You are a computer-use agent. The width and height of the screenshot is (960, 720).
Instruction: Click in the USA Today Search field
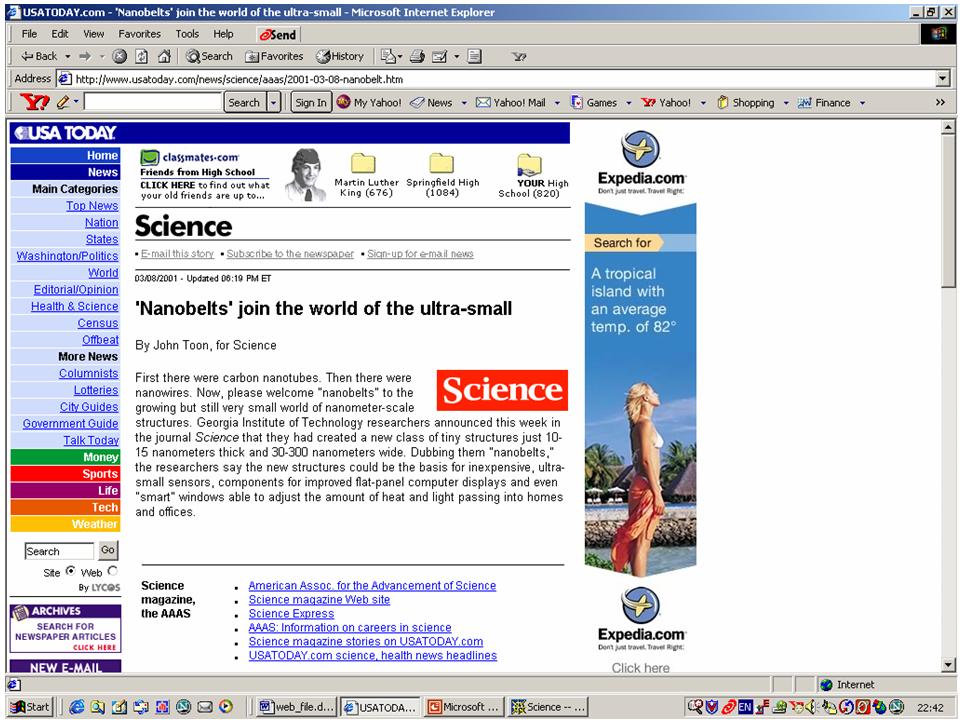(59, 551)
